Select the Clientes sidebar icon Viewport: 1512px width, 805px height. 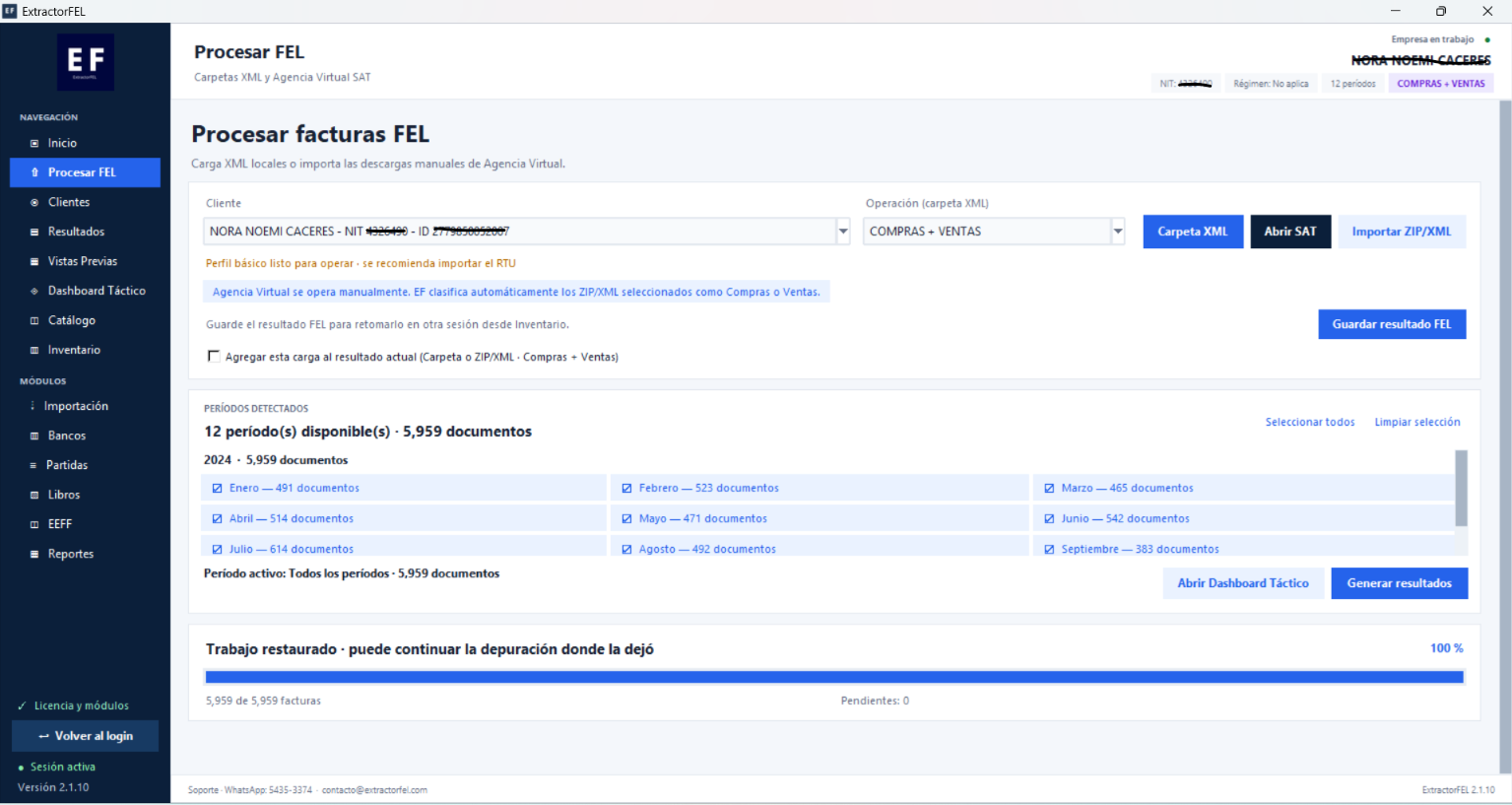click(34, 202)
